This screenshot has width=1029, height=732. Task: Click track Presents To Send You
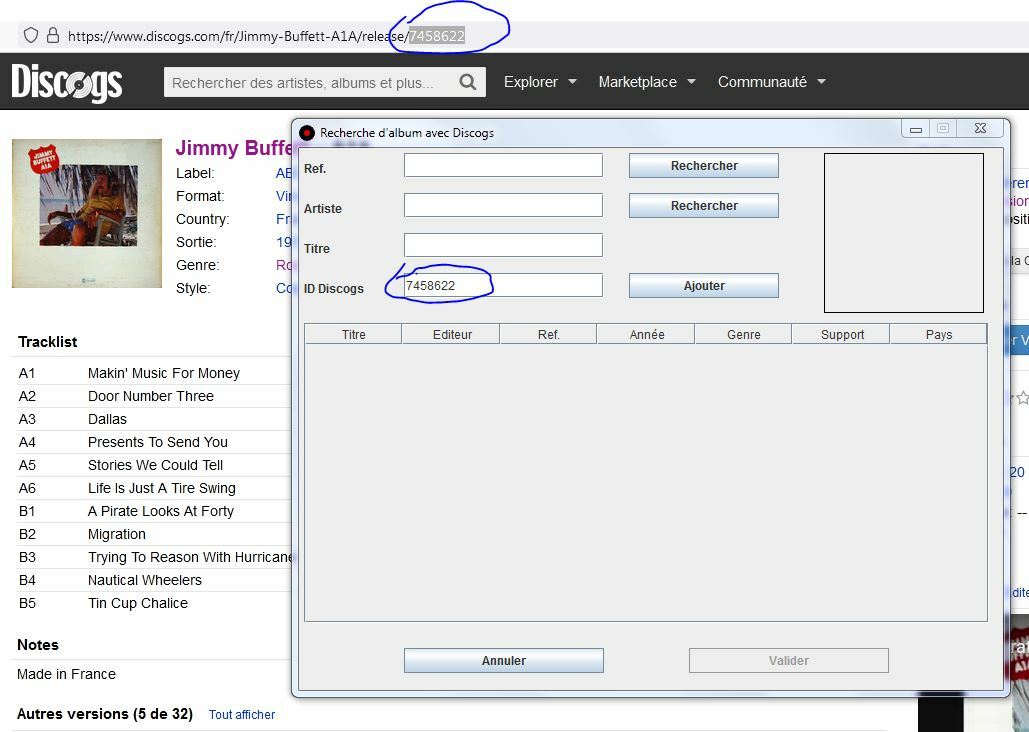pyautogui.click(x=158, y=442)
